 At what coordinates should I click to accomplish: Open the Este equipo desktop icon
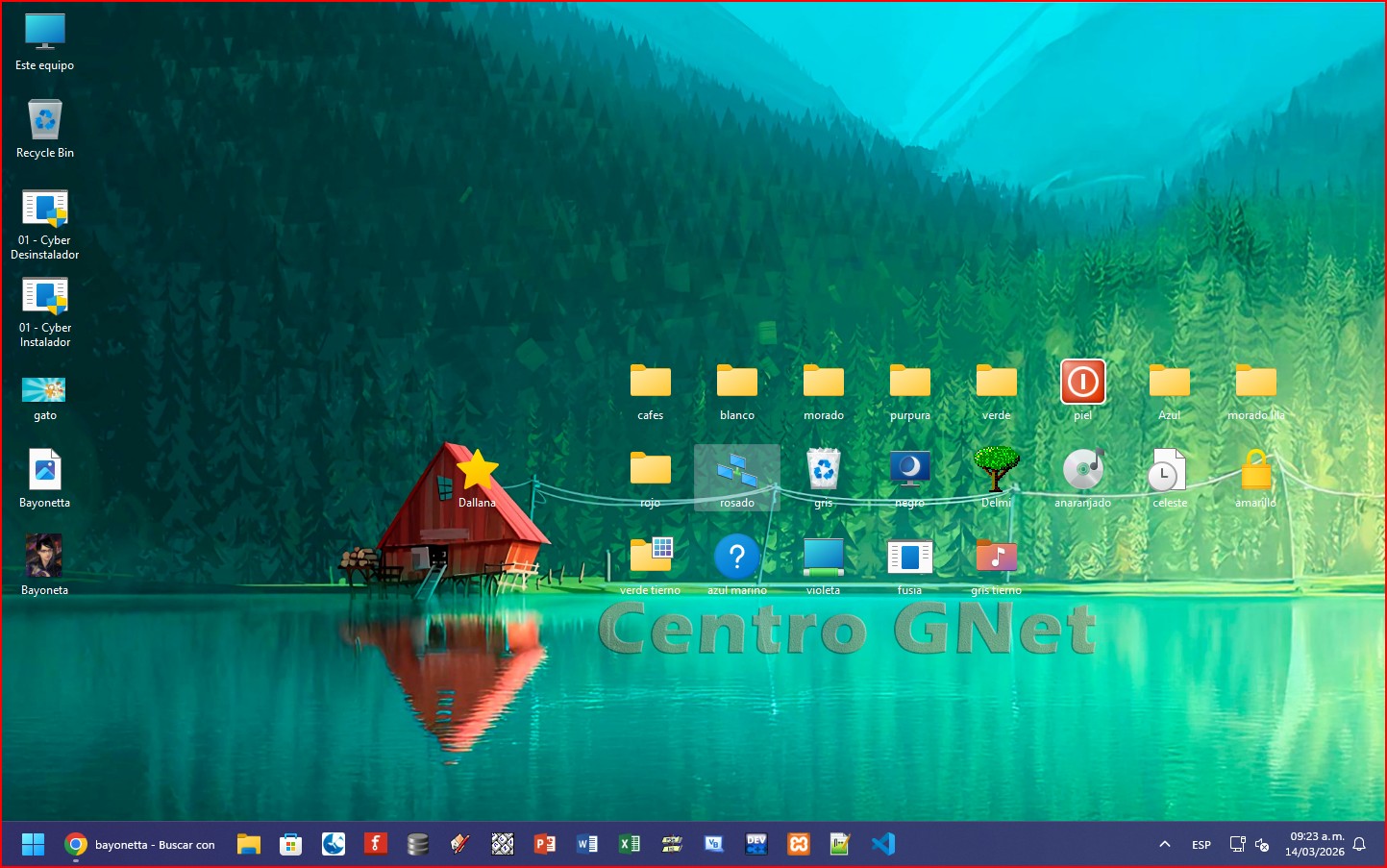(x=44, y=33)
